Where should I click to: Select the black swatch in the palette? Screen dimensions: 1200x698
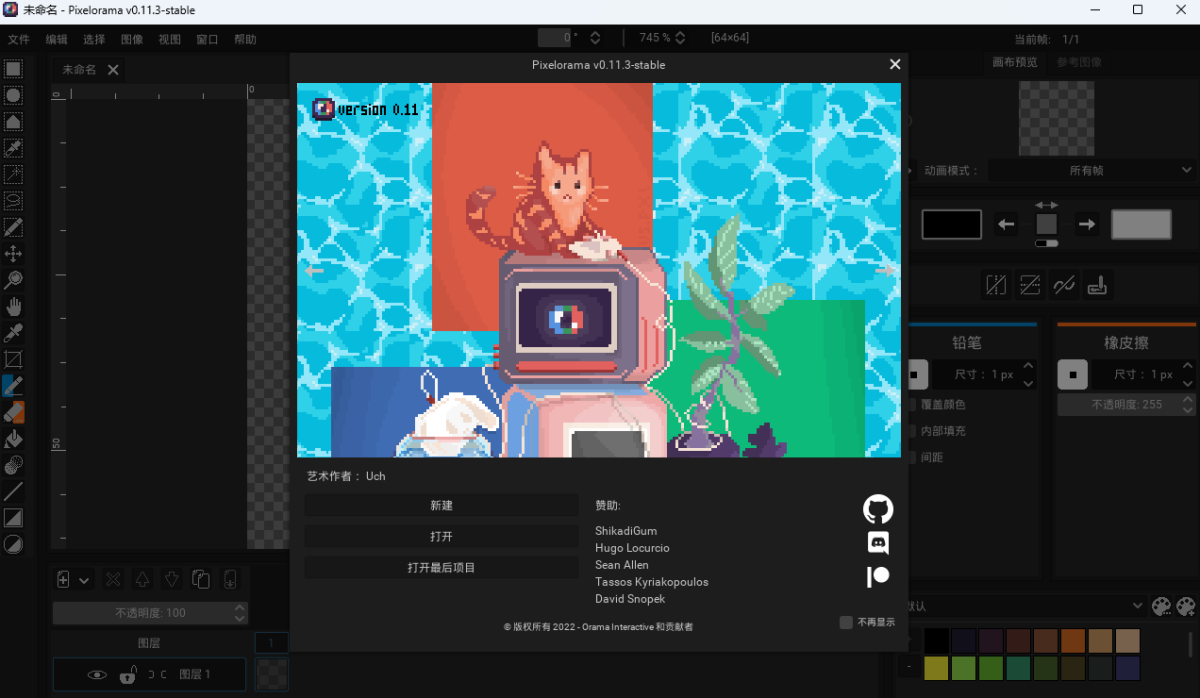tap(935, 640)
